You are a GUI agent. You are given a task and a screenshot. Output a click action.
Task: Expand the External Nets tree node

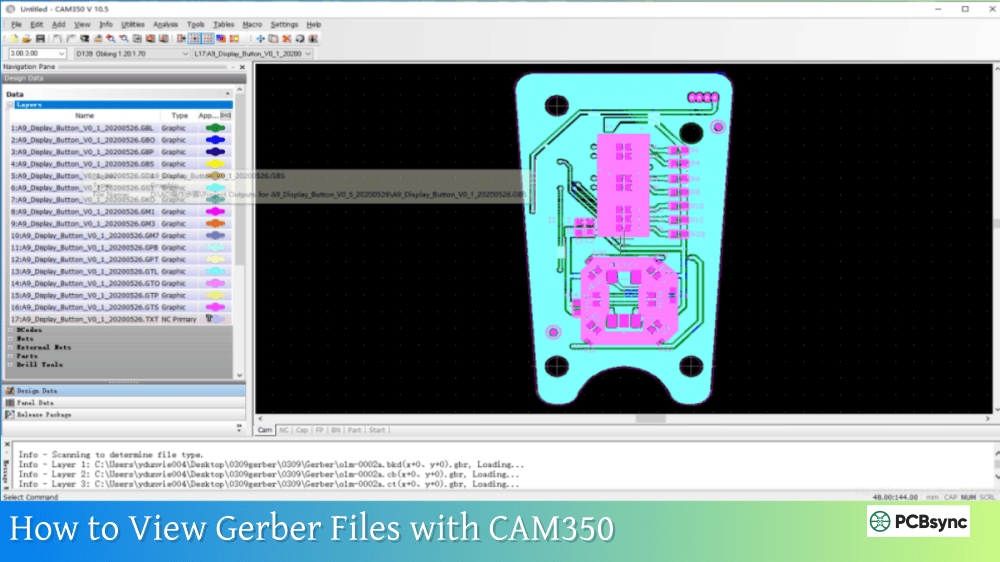pos(10,347)
